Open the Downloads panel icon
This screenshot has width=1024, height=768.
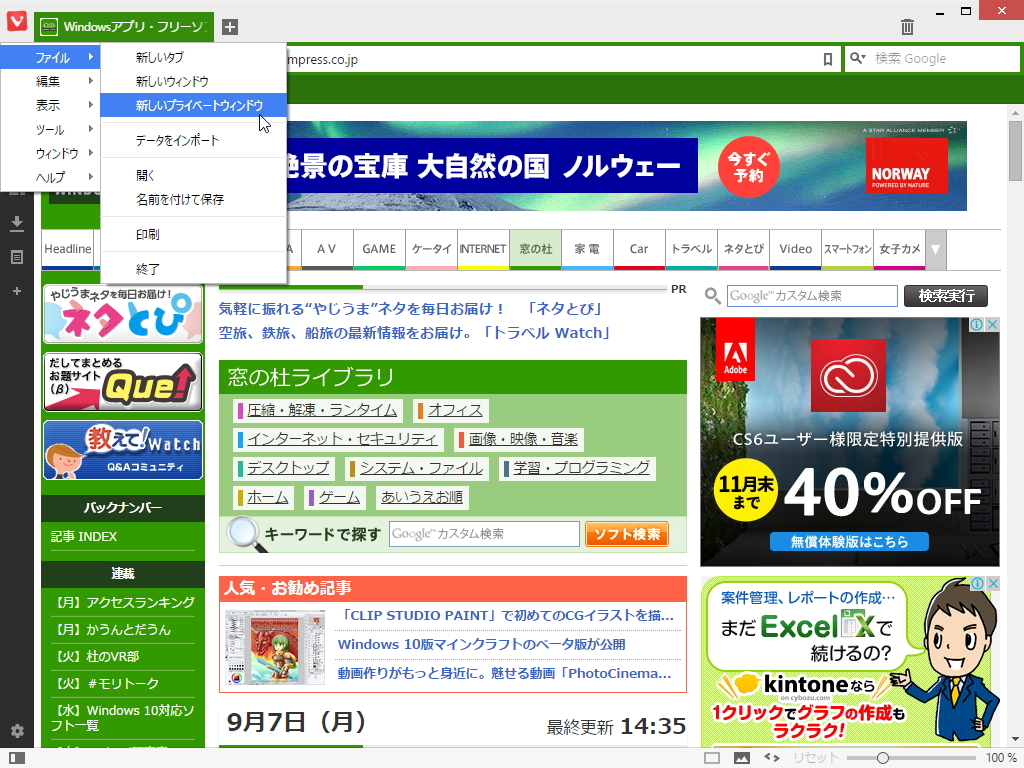(16, 222)
